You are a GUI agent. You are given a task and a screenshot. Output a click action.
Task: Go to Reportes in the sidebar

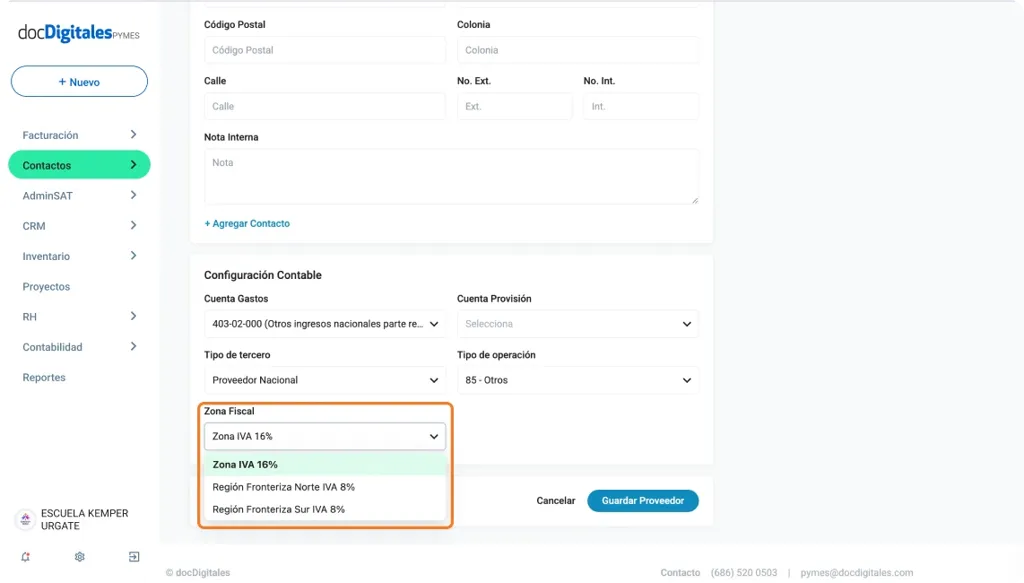(44, 378)
